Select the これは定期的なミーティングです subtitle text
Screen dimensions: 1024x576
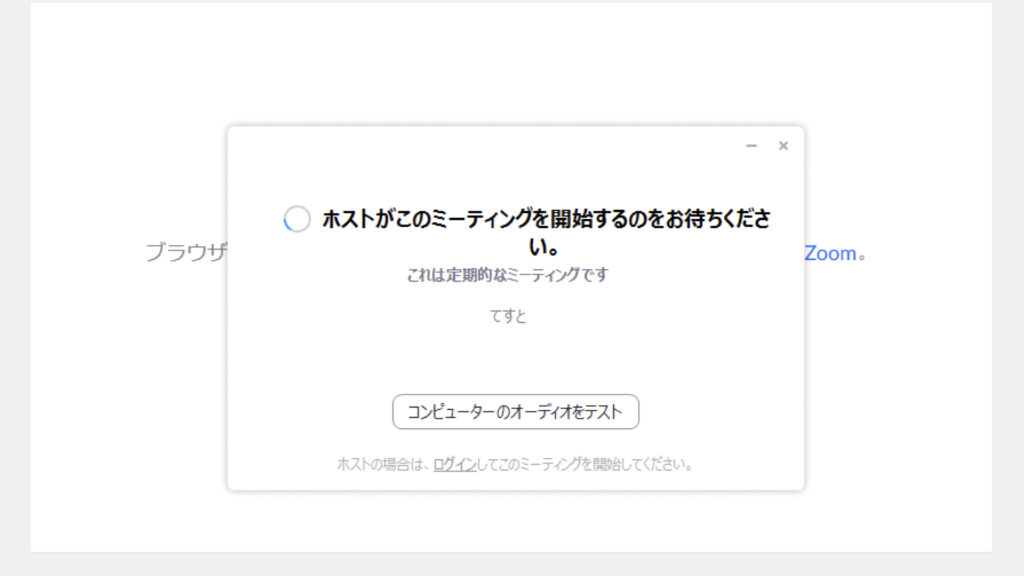[x=507, y=276]
